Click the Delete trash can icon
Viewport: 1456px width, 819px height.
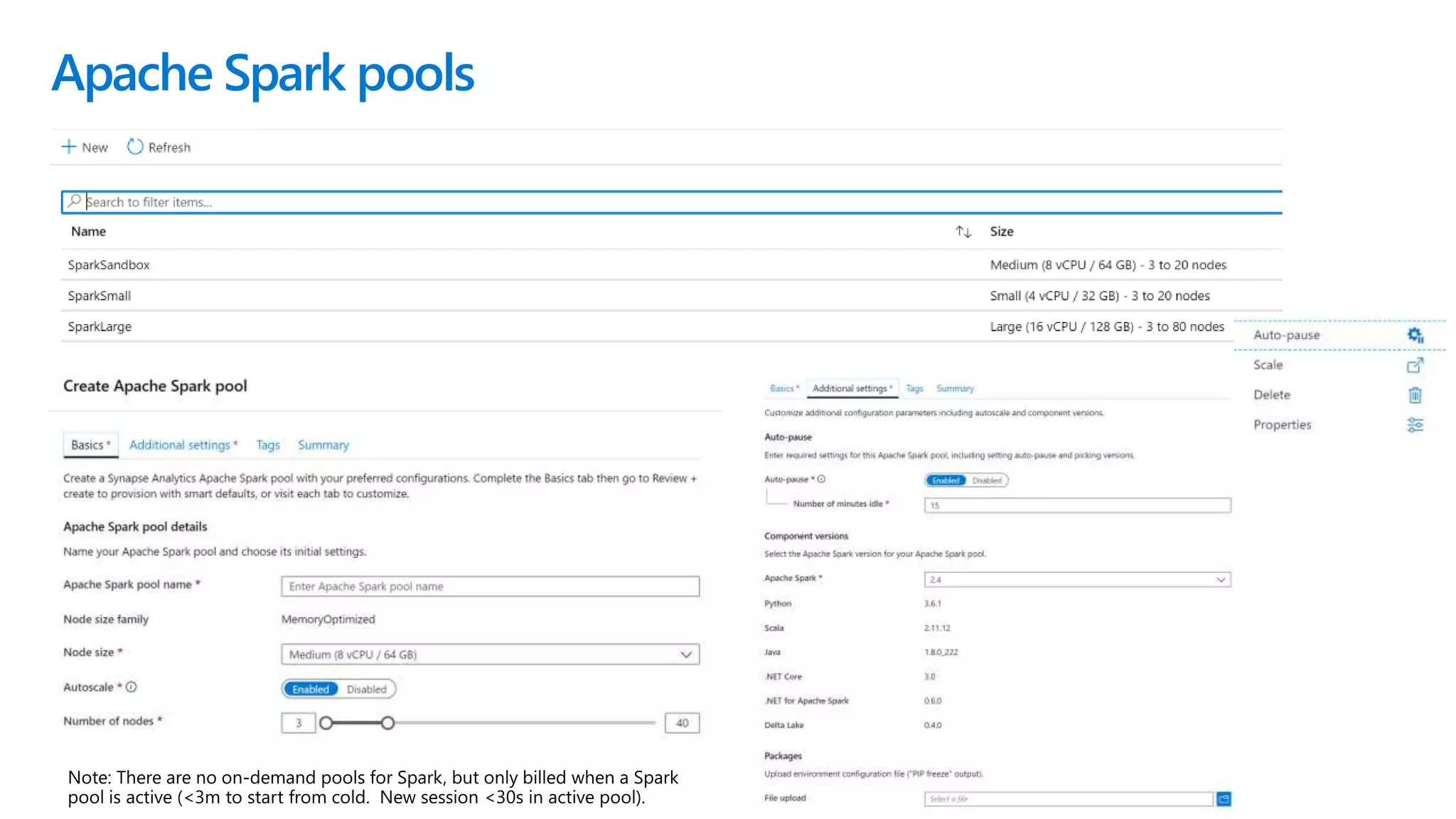pyautogui.click(x=1415, y=395)
